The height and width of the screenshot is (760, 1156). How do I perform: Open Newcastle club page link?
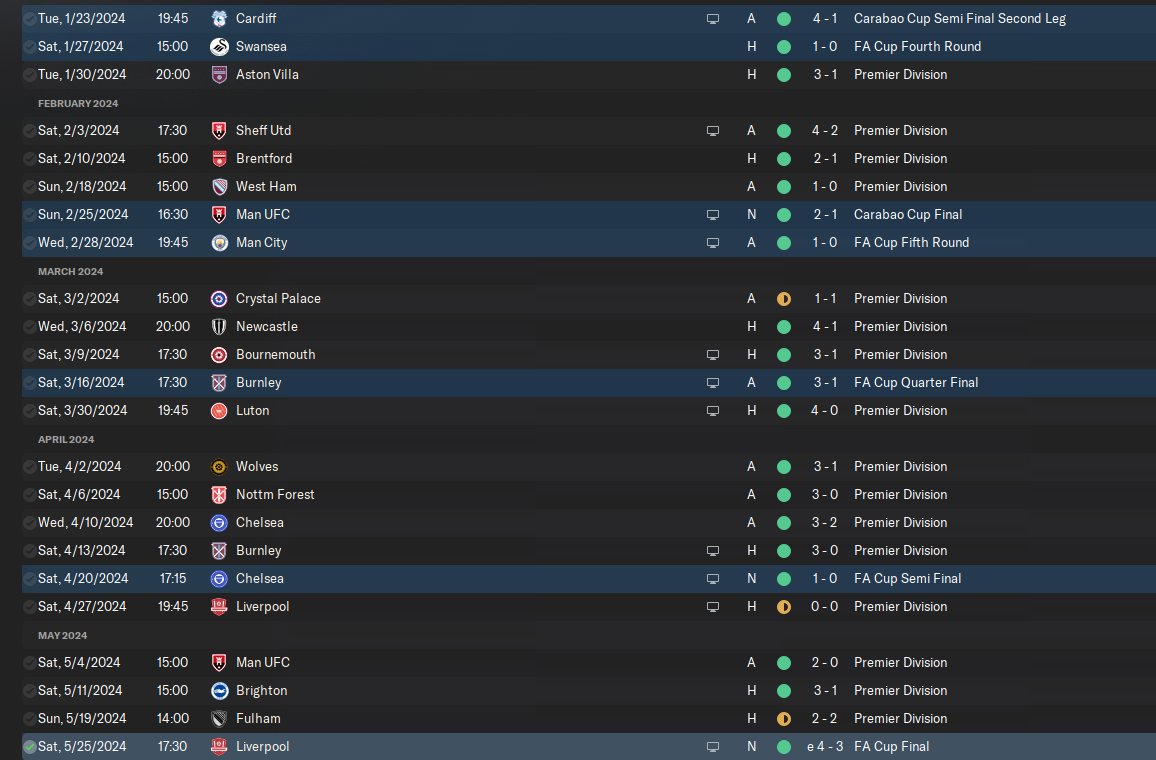pos(266,327)
